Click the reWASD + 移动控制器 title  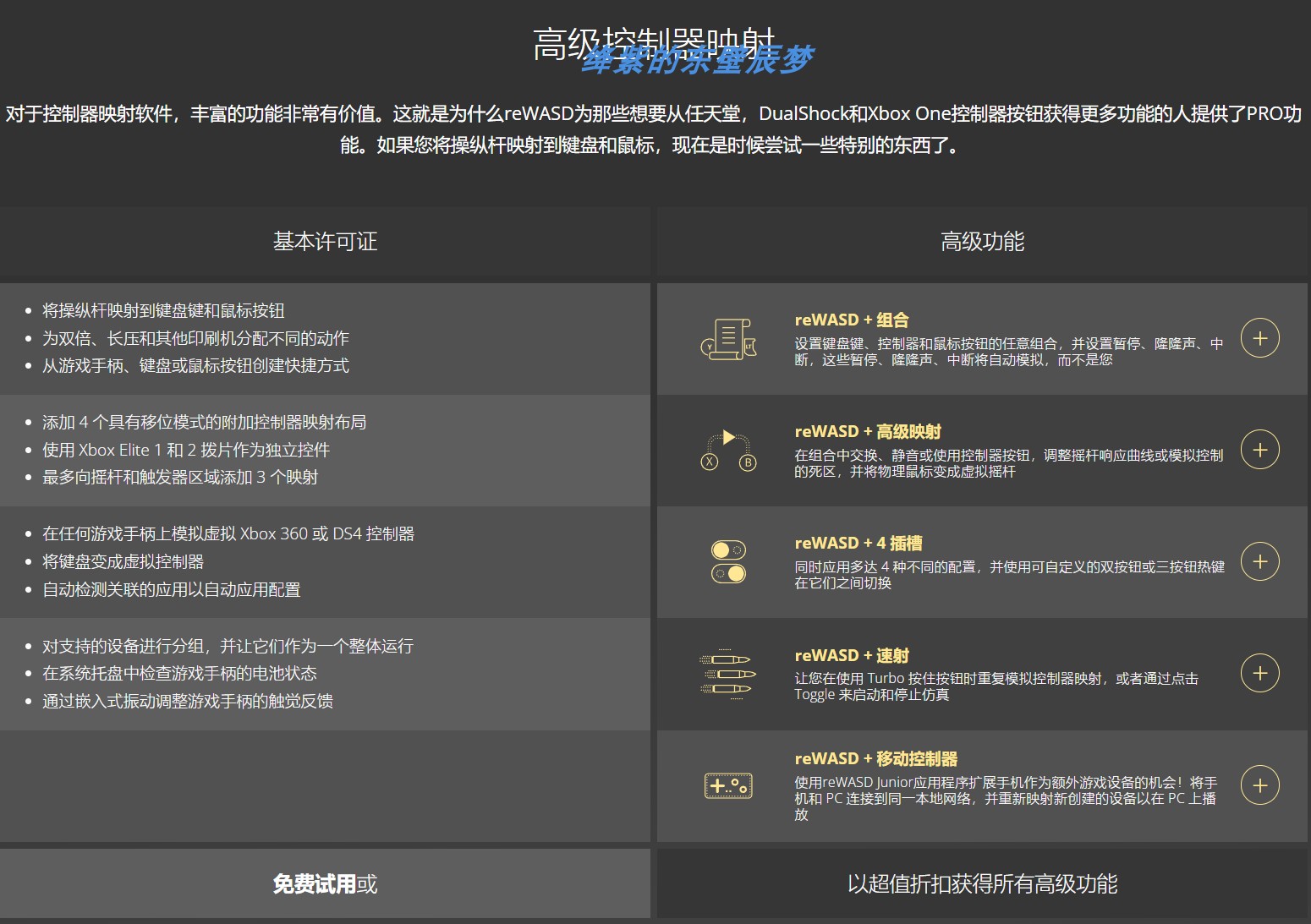point(876,758)
